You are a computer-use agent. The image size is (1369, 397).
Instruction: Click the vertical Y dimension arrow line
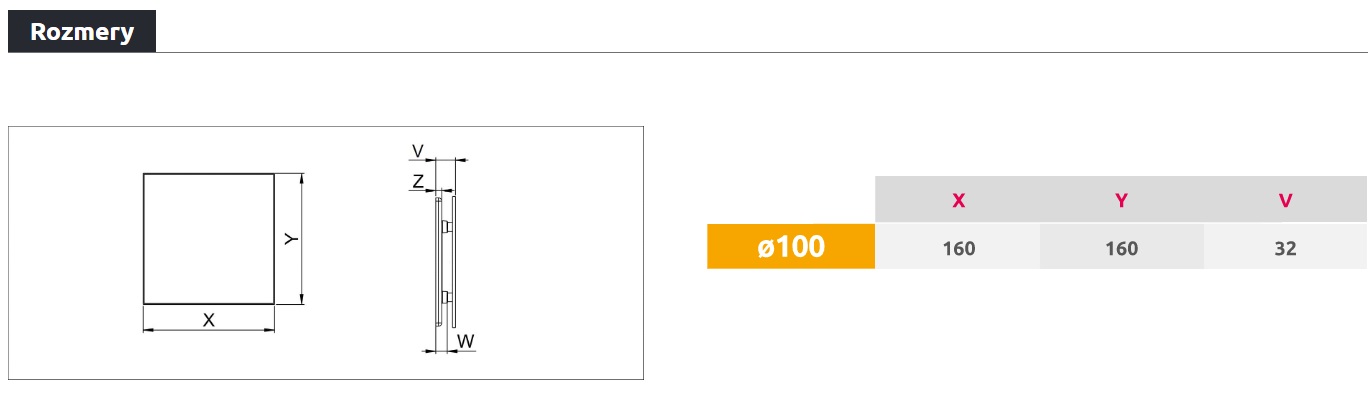301,239
